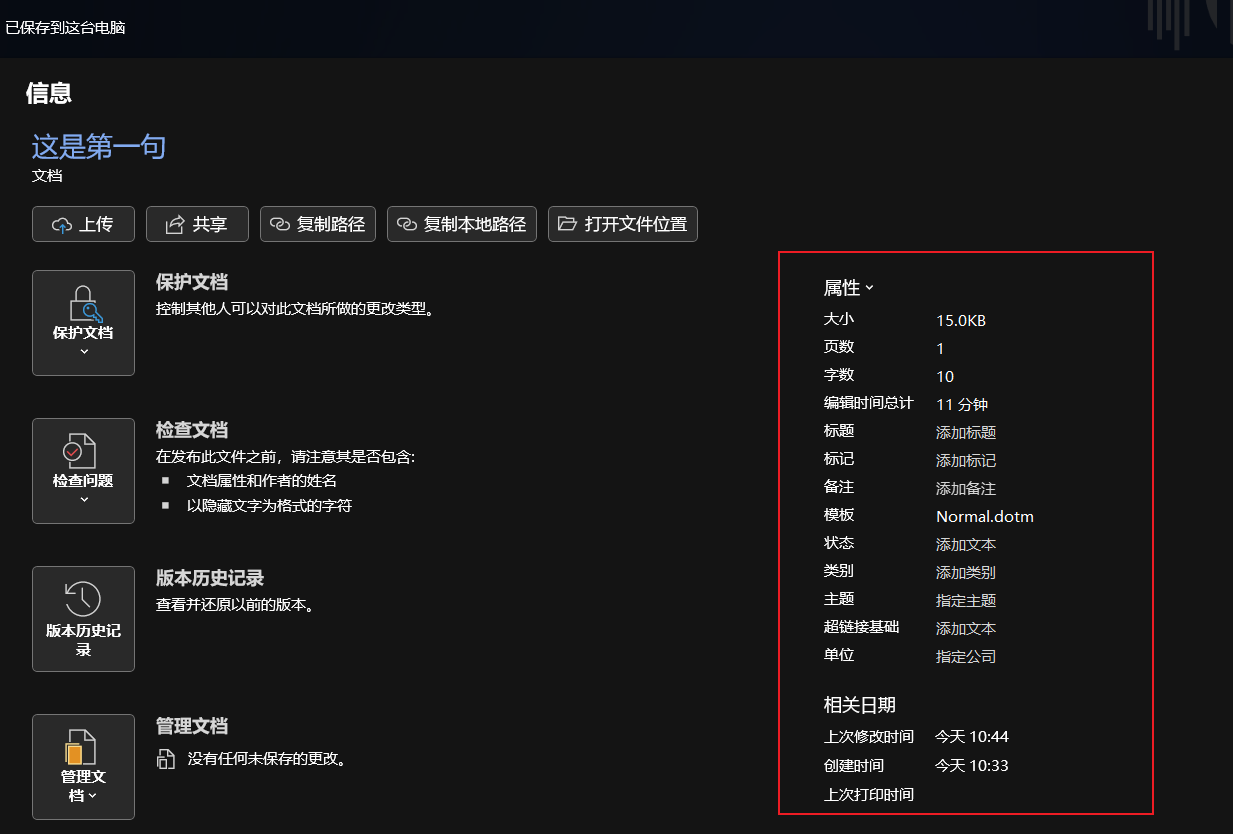Click 指定主题 to set subject
Viewport: 1233px width, 834px height.
965,601
